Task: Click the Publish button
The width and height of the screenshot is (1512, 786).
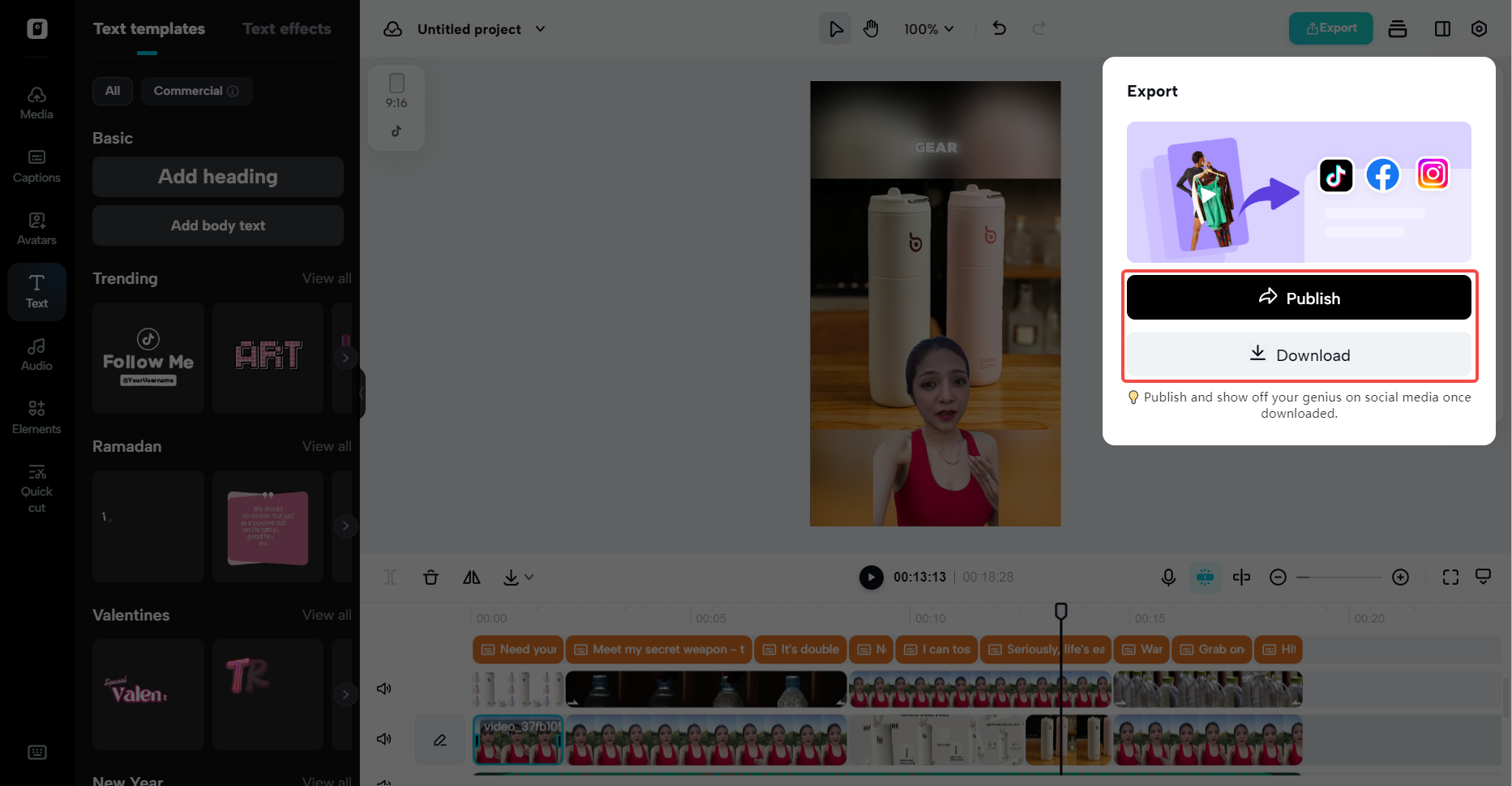Action: (x=1298, y=297)
